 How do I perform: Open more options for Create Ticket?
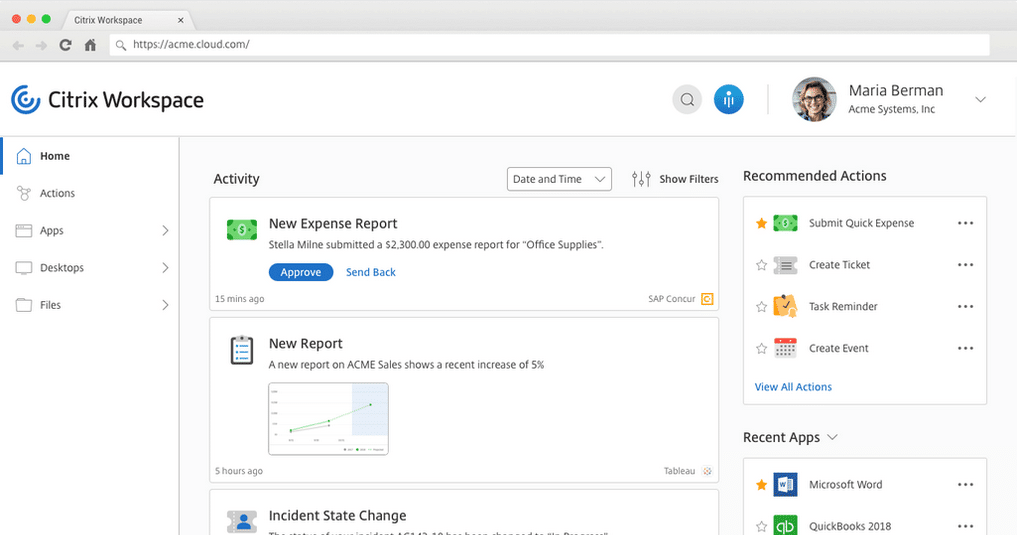tap(965, 265)
